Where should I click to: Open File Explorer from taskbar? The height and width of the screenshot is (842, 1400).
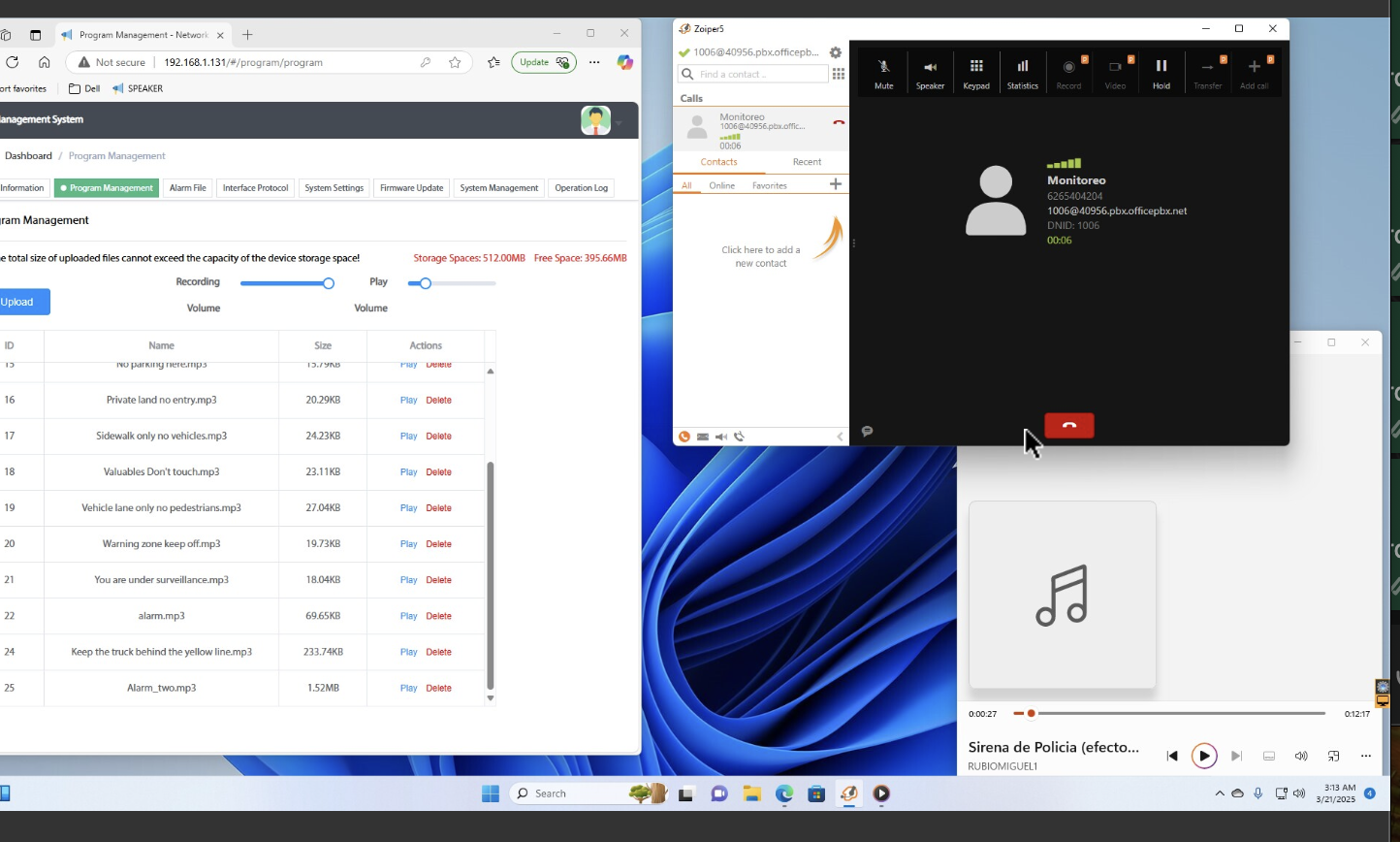(751, 793)
